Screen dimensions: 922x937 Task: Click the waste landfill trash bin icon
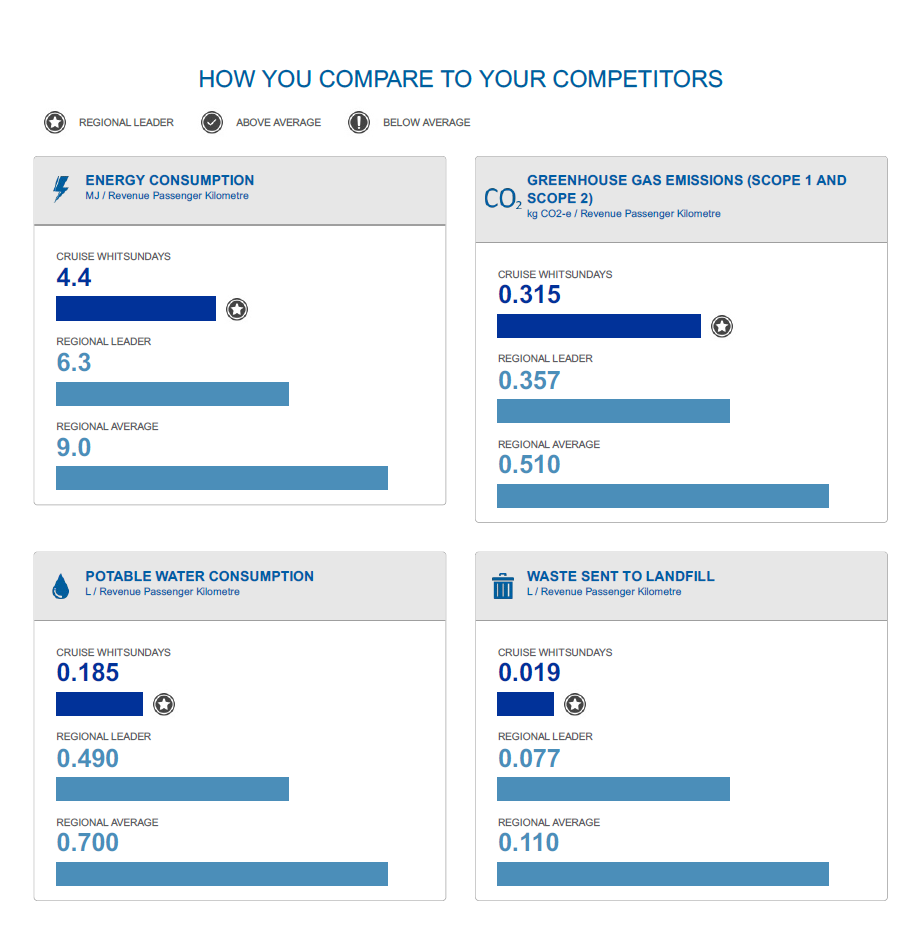tap(503, 585)
